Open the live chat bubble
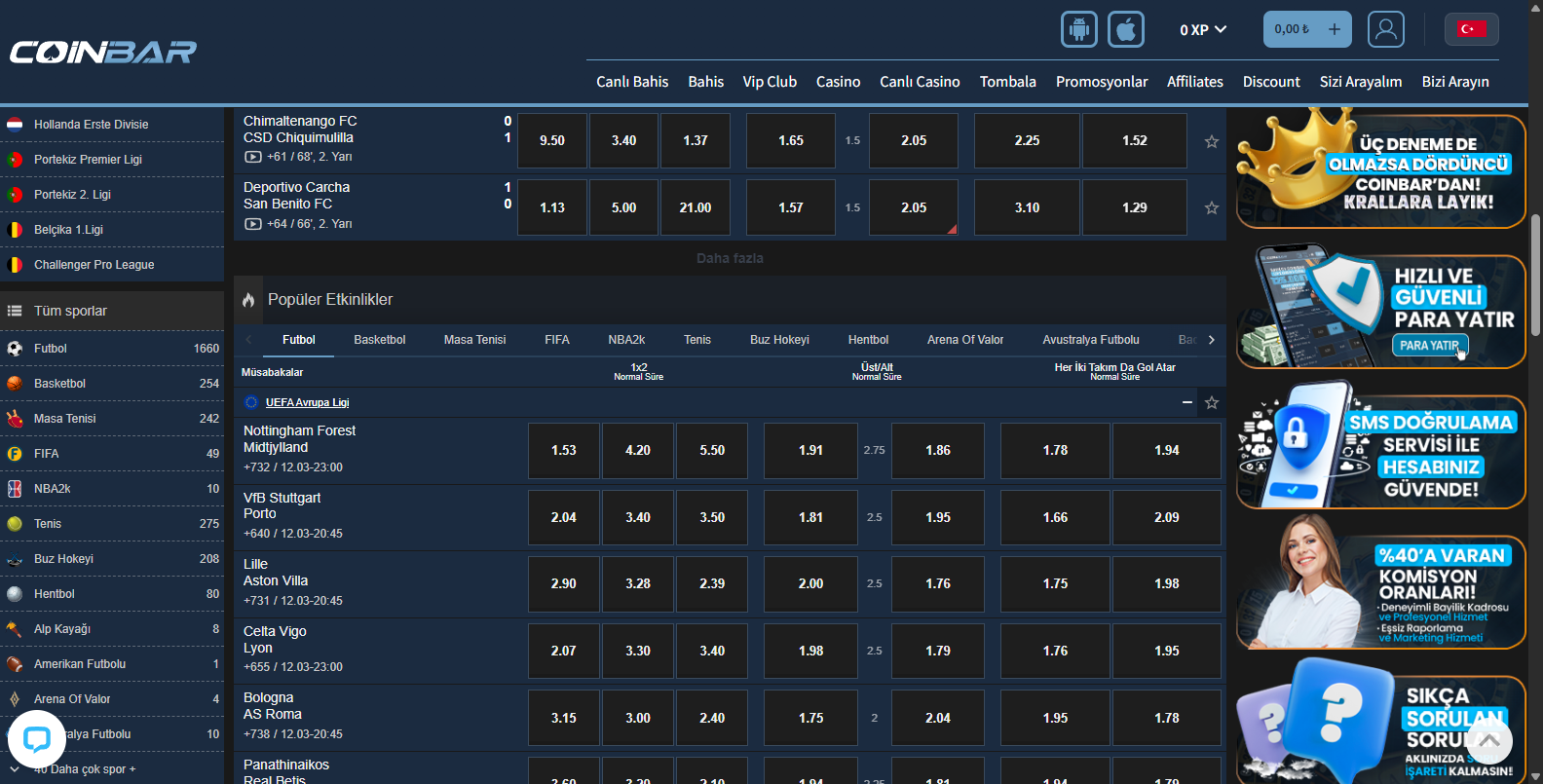The height and width of the screenshot is (784, 1543). pos(36,740)
